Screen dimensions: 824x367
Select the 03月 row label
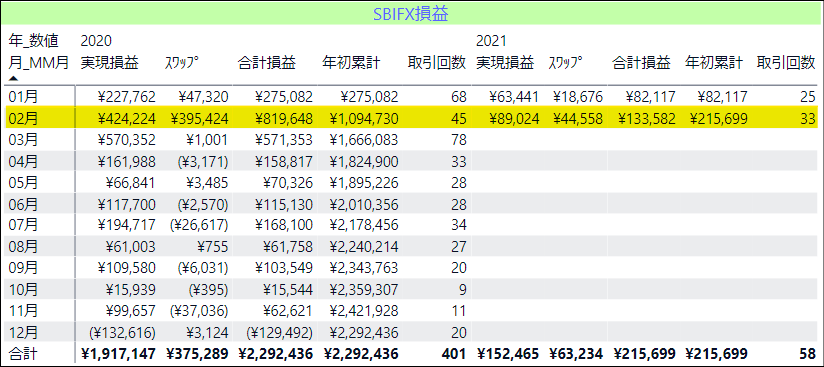(x=23, y=140)
